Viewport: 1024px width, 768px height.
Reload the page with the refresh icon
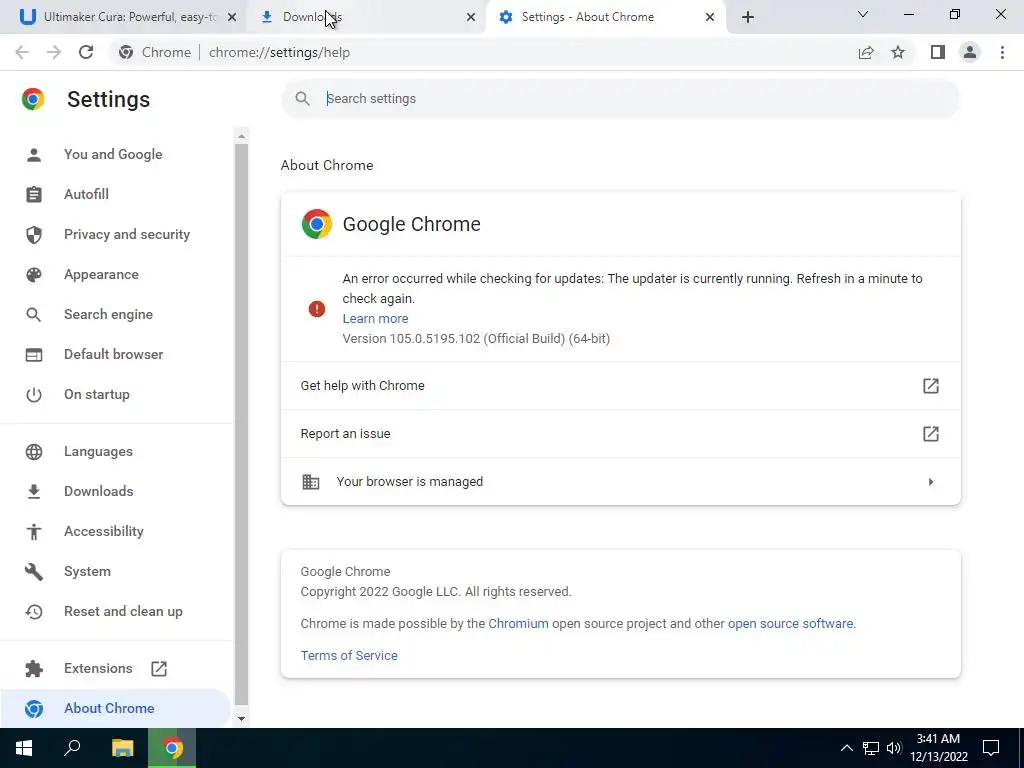click(x=86, y=52)
